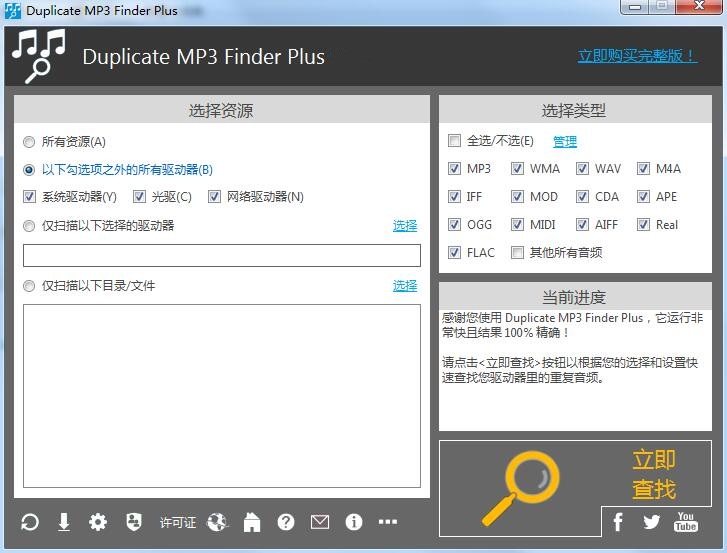Click the home page house icon

click(252, 522)
